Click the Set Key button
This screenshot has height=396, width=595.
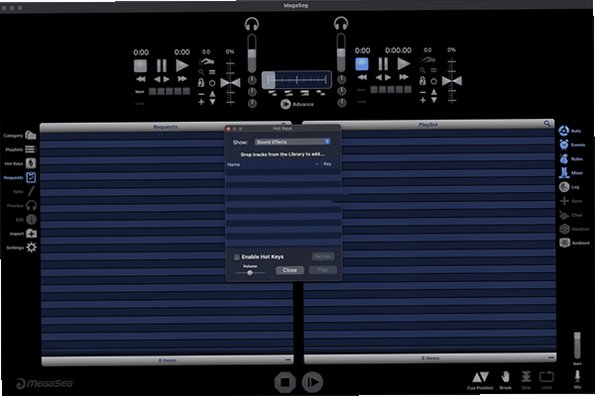click(323, 257)
